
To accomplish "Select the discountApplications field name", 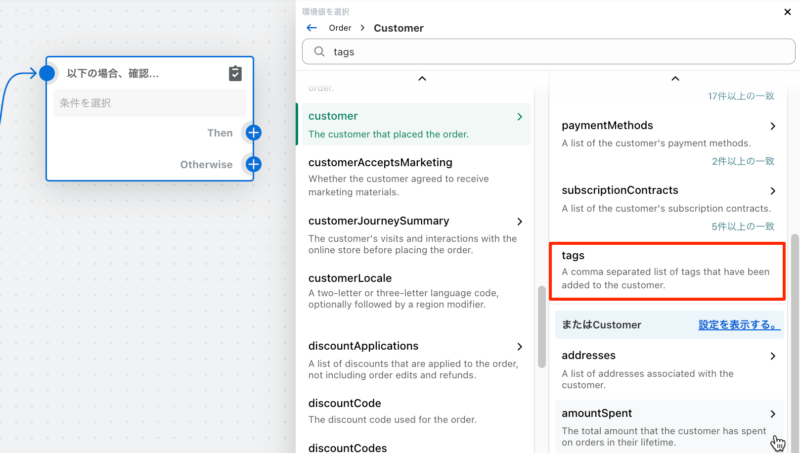I will pos(363,346).
